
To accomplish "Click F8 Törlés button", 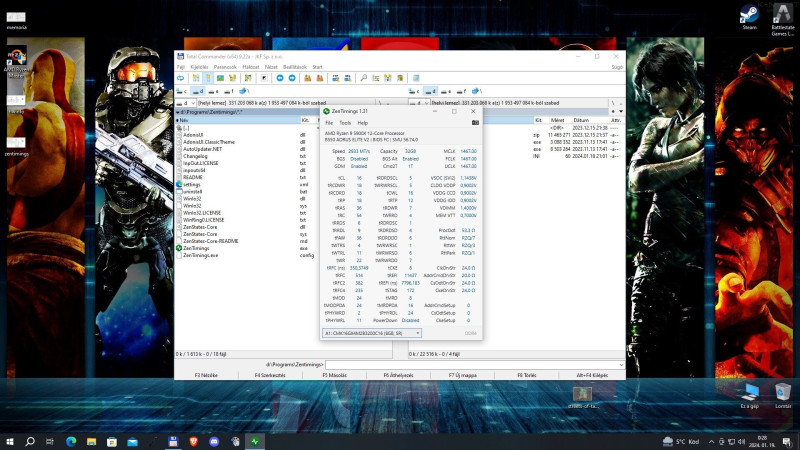I will (x=527, y=375).
